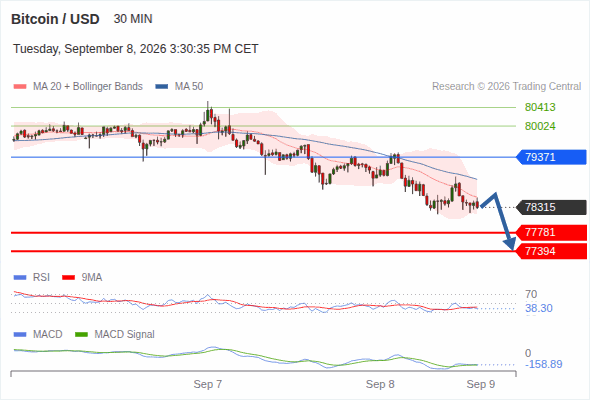Click the 30 MIN timeframe label
This screenshot has height=400, width=590.
click(133, 19)
